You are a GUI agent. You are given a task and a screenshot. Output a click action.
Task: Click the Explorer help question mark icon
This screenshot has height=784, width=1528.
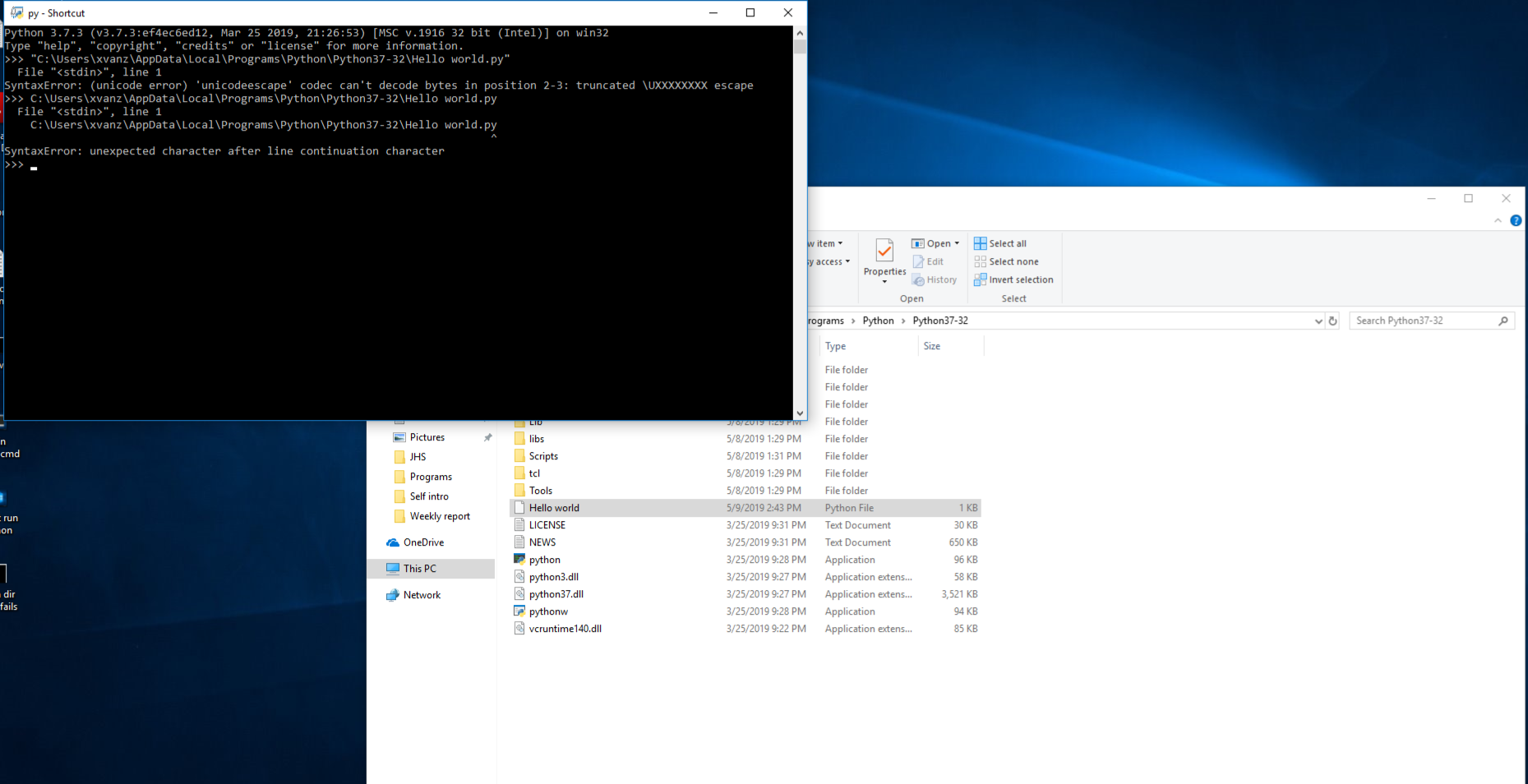click(1516, 220)
